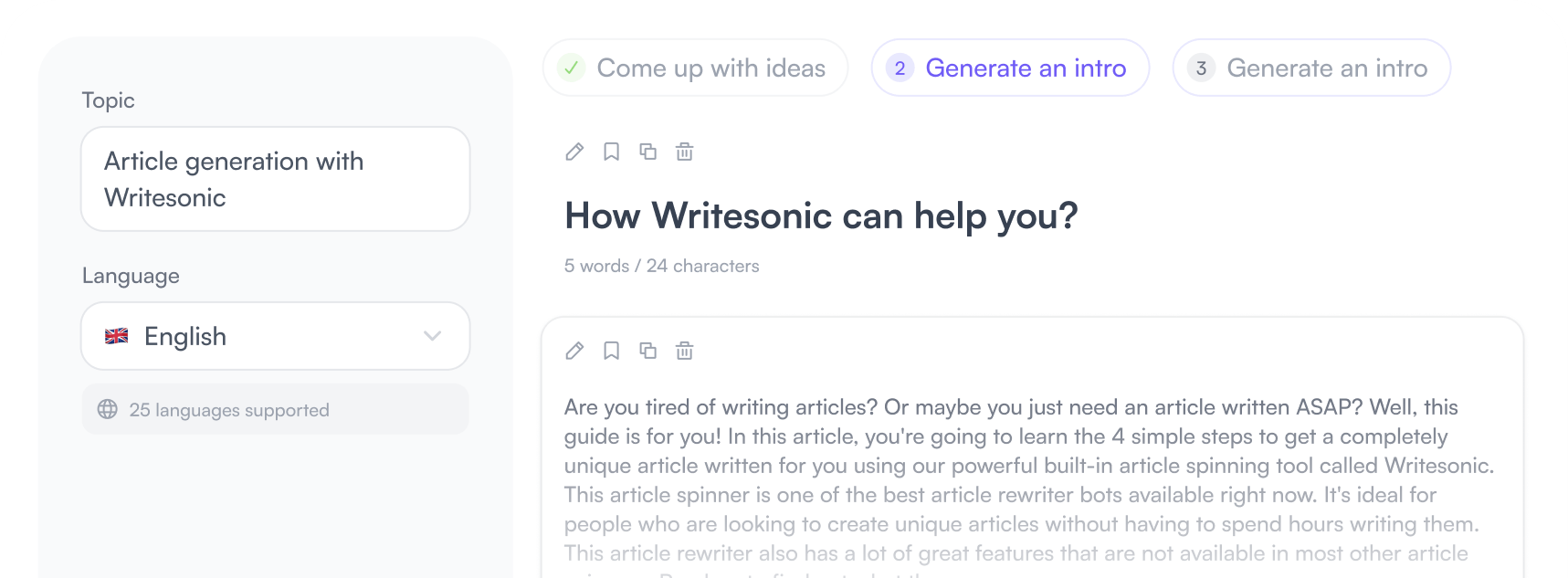The image size is (1568, 578).
Task: Delete the headline with the trash icon
Action: (685, 152)
